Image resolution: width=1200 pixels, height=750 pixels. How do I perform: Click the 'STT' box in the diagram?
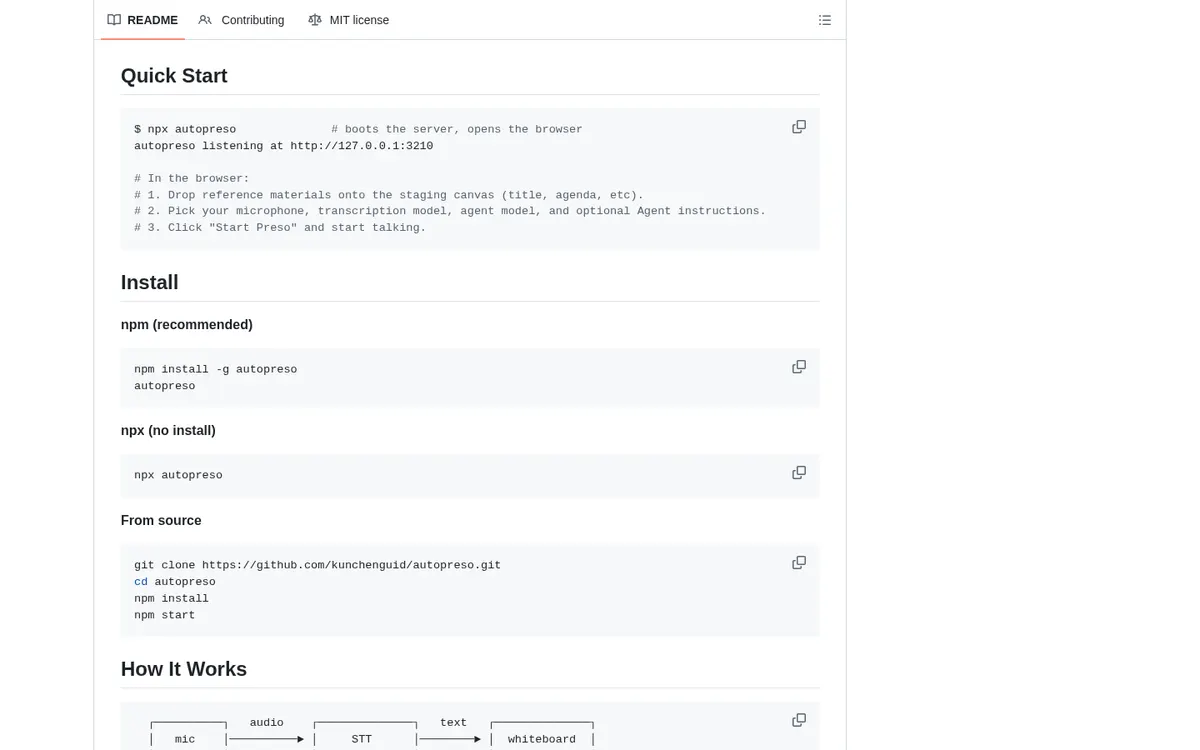tap(364, 739)
